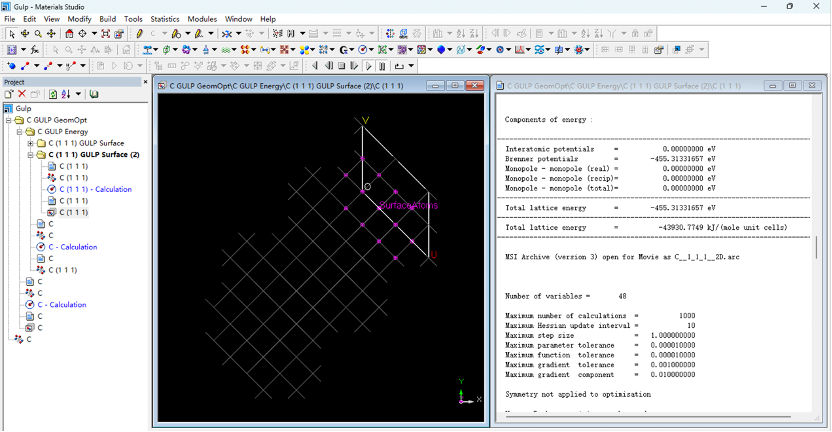Click the Sort A-Z icon in Project panel

pos(66,94)
